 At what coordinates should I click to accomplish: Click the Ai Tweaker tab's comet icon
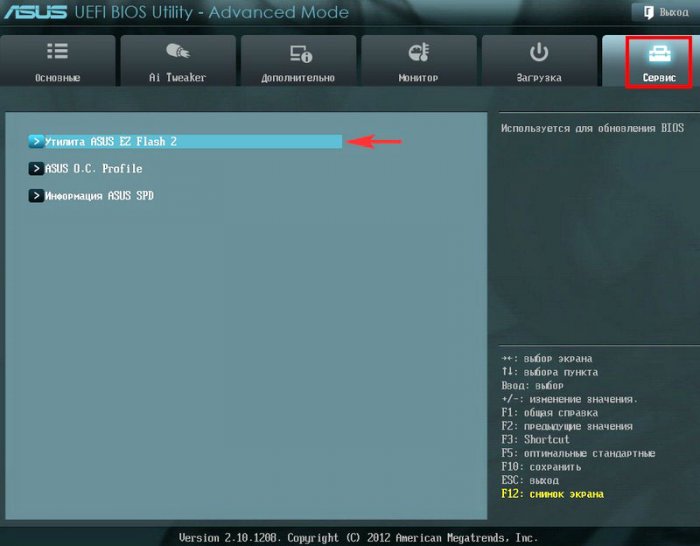177,51
